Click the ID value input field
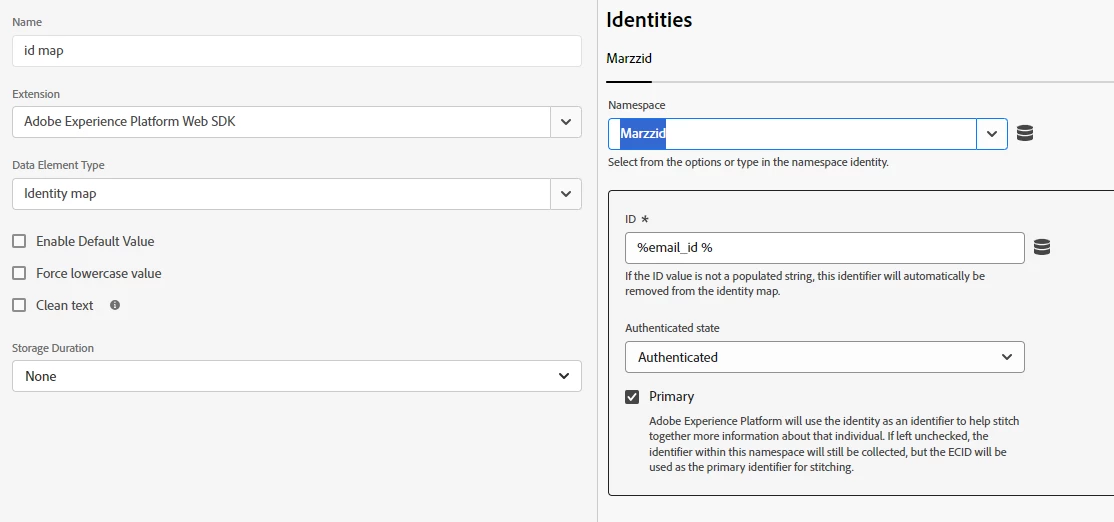 pyautogui.click(x=824, y=247)
